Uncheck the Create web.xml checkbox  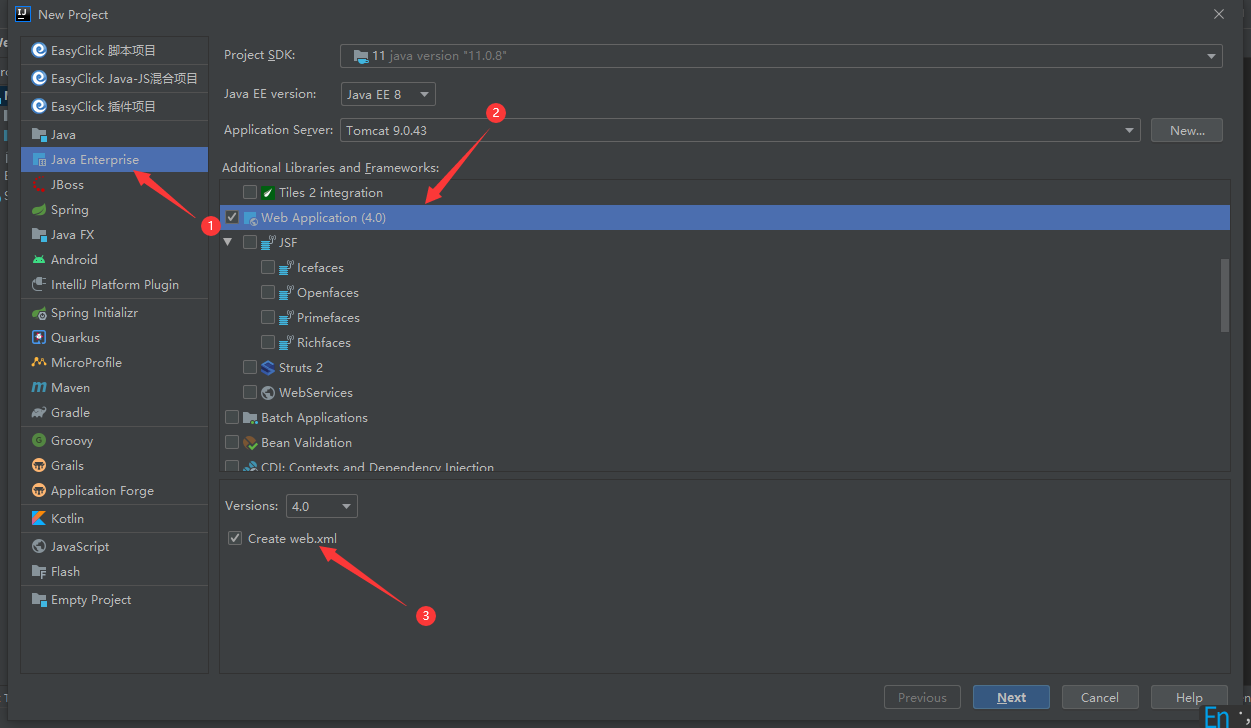235,539
